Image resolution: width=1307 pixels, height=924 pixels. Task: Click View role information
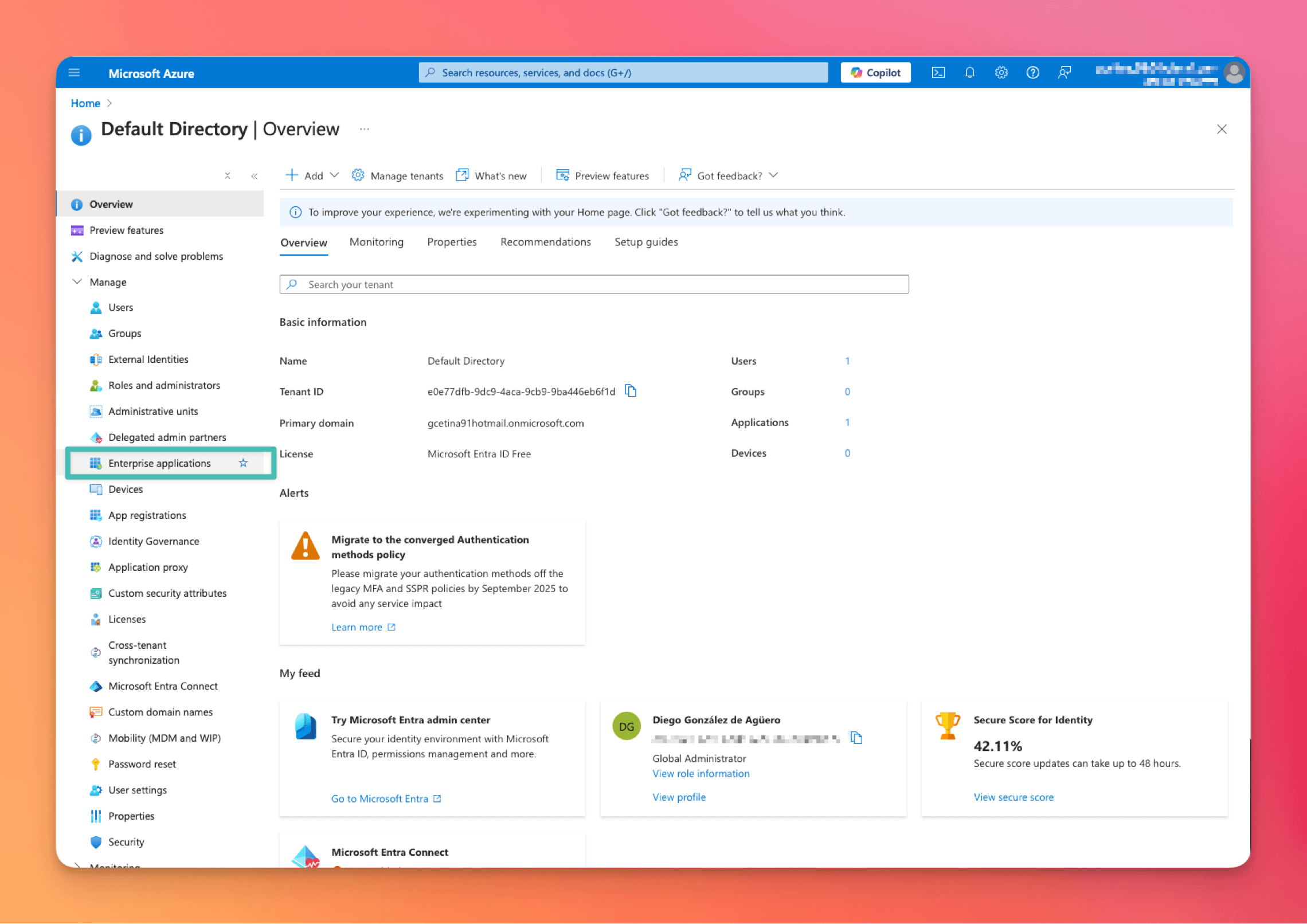(x=701, y=773)
